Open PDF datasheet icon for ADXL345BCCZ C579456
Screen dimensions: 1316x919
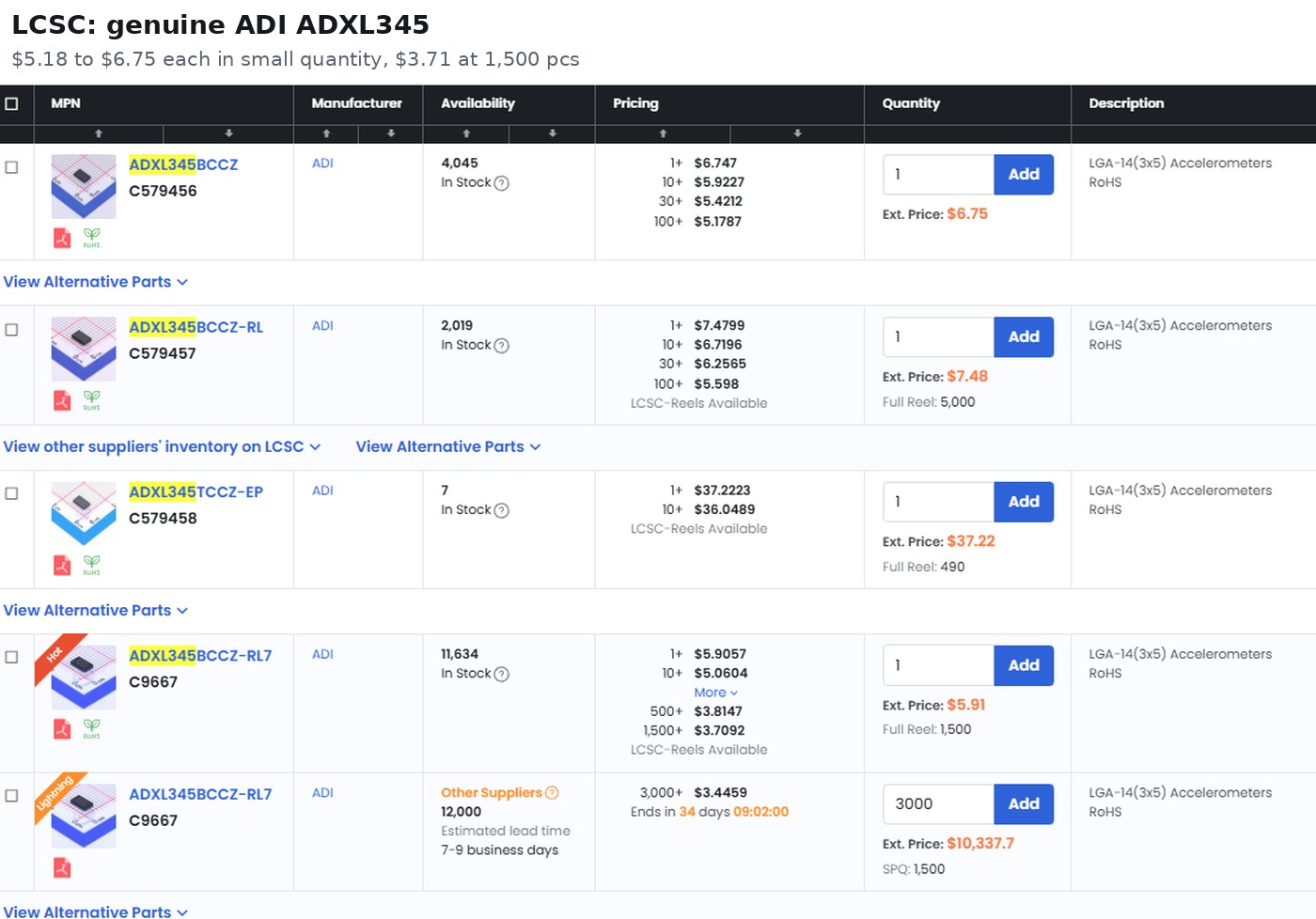62,238
